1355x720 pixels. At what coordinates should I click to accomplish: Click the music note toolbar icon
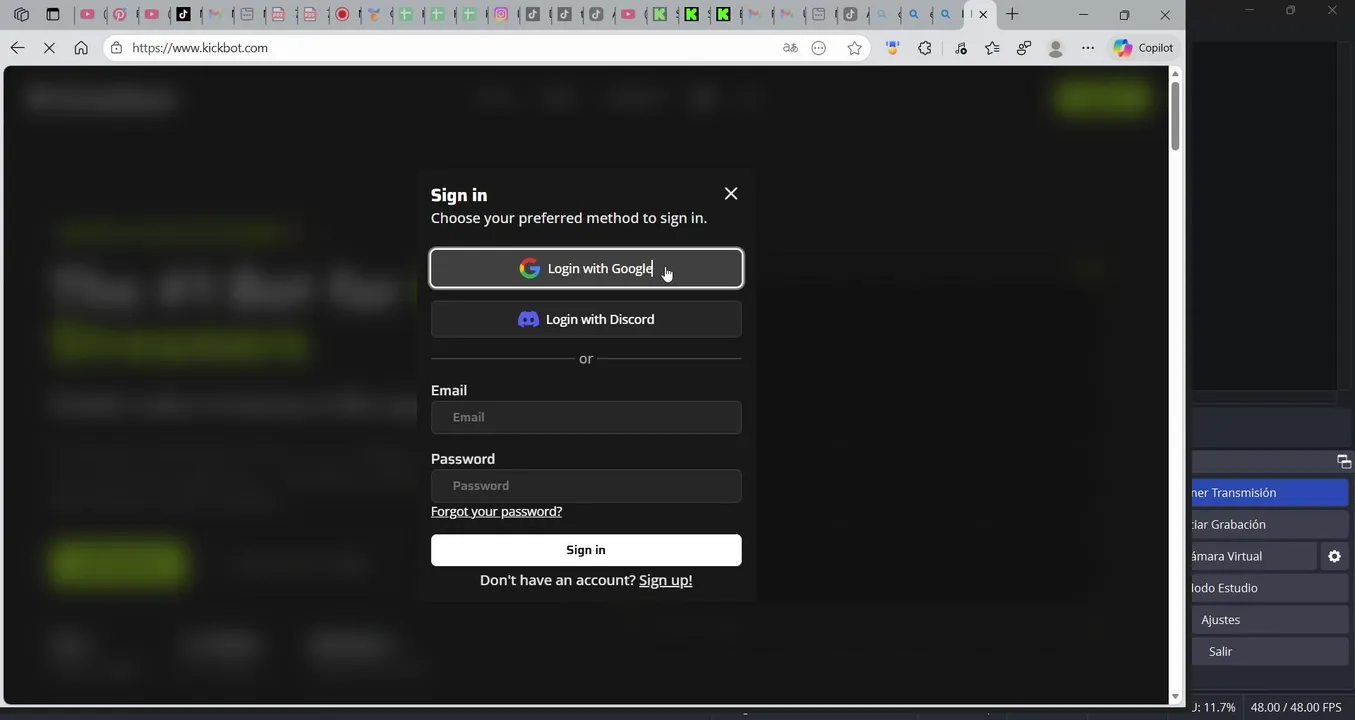961,48
